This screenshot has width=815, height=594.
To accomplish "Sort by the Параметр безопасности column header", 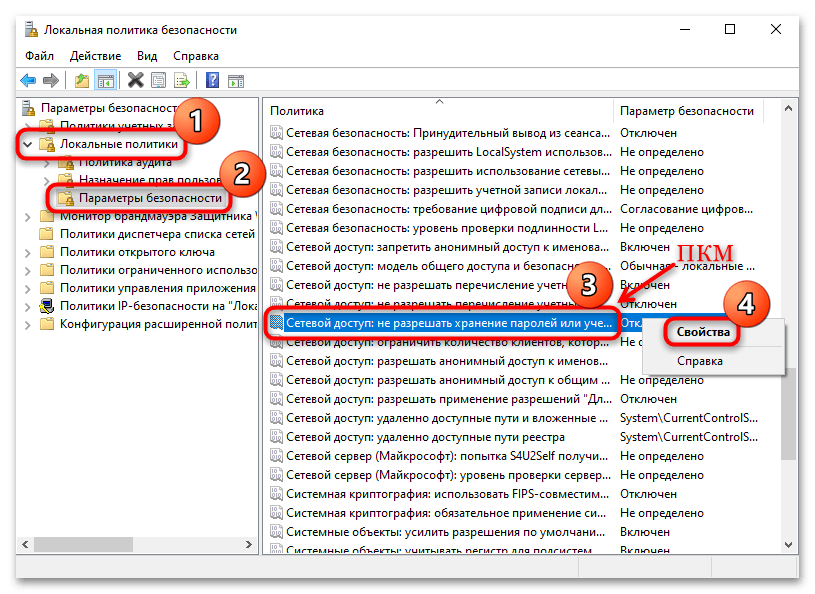I will 686,110.
